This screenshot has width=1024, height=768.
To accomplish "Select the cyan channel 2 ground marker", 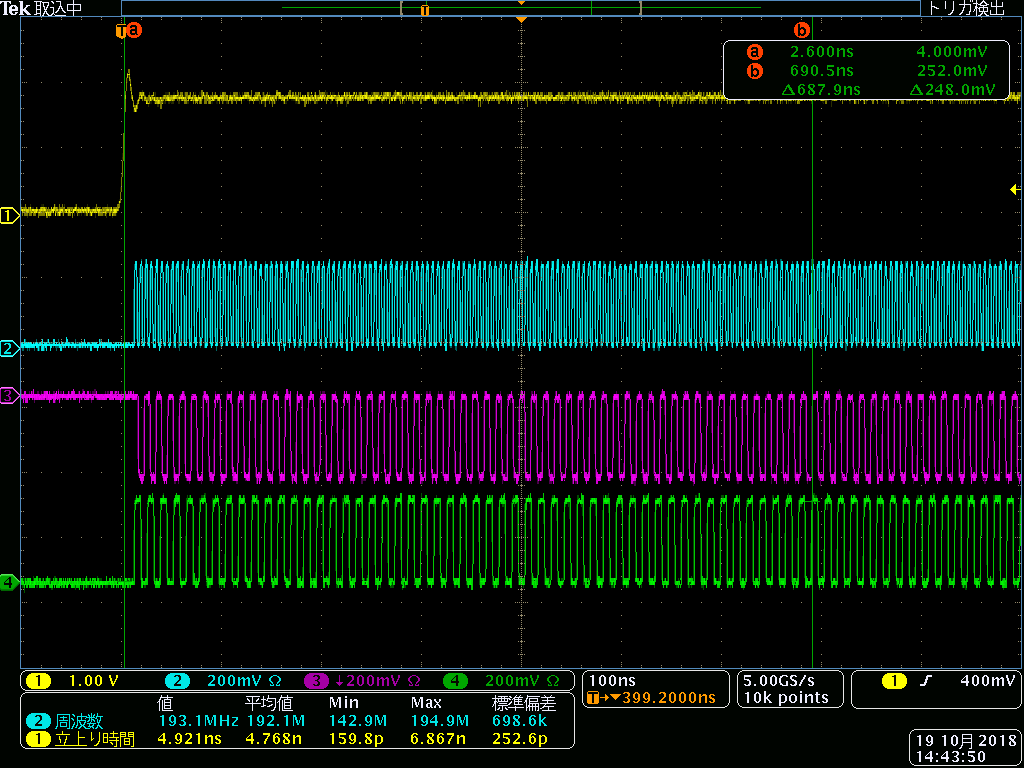I will click(x=9, y=348).
